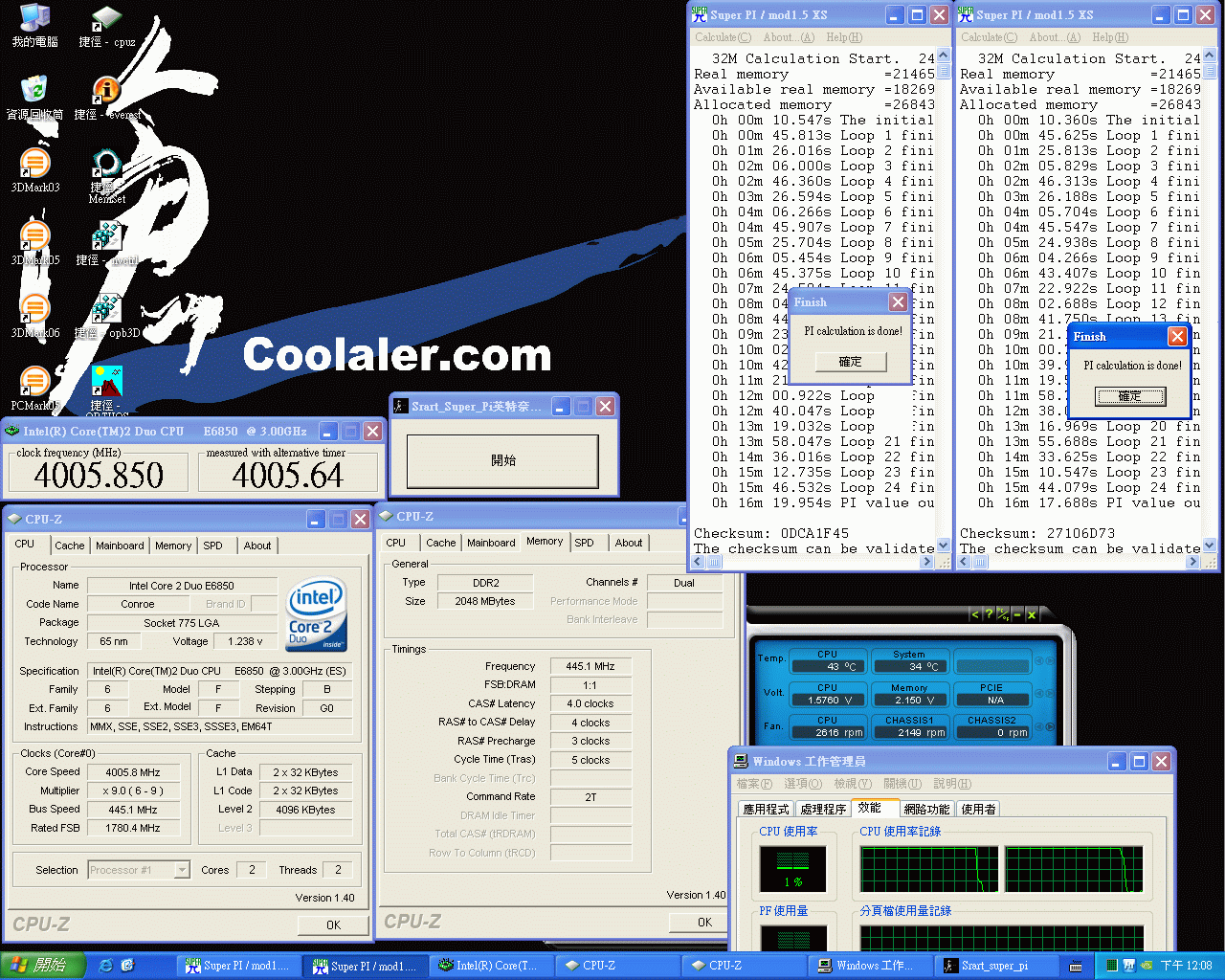Click the monitor widget's question mark help icon
This screenshot has height=980, width=1225.
[x=989, y=614]
